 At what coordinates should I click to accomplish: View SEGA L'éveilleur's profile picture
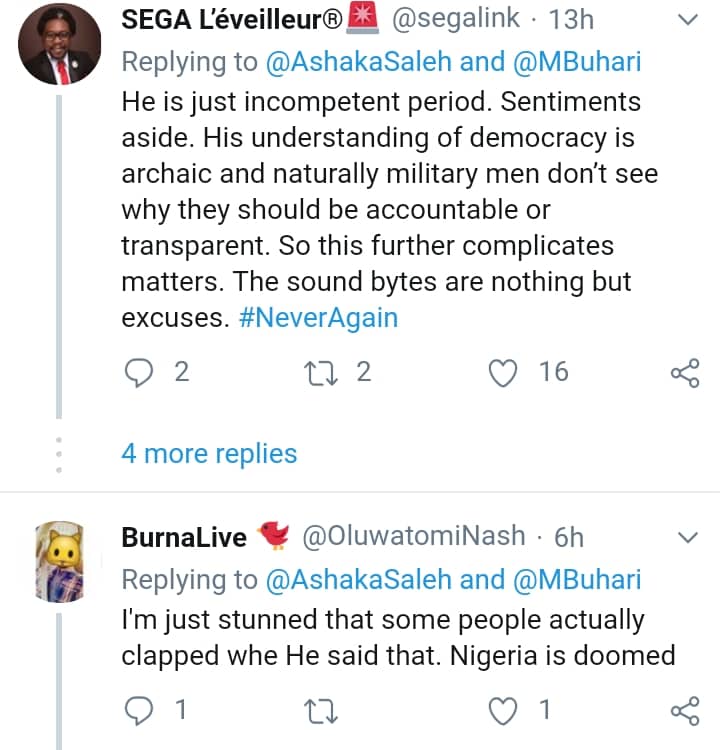click(58, 44)
